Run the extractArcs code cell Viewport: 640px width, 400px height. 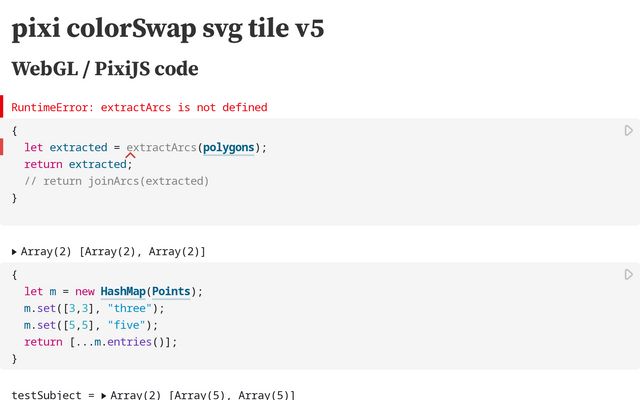628,131
